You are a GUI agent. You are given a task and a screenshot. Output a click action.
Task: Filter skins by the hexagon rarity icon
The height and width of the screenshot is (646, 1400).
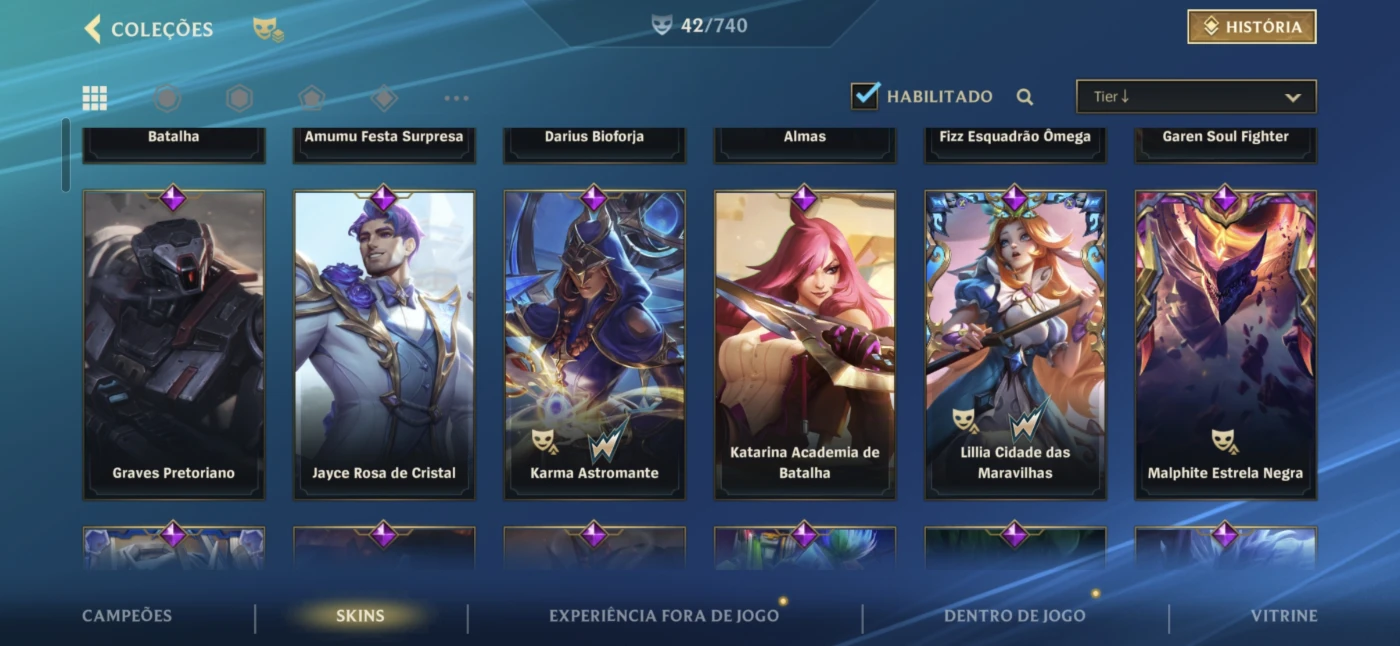click(239, 98)
